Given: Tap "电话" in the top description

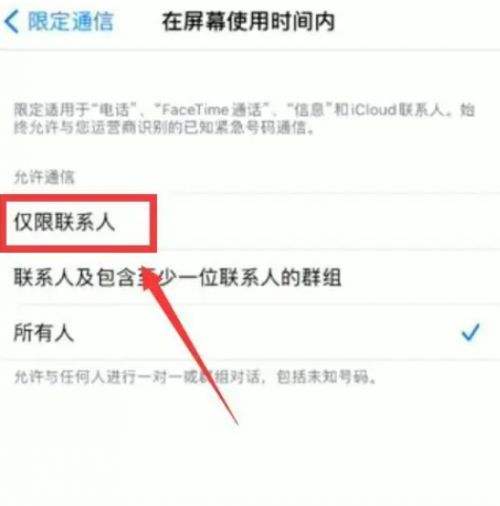Looking at the screenshot, I should [114, 109].
